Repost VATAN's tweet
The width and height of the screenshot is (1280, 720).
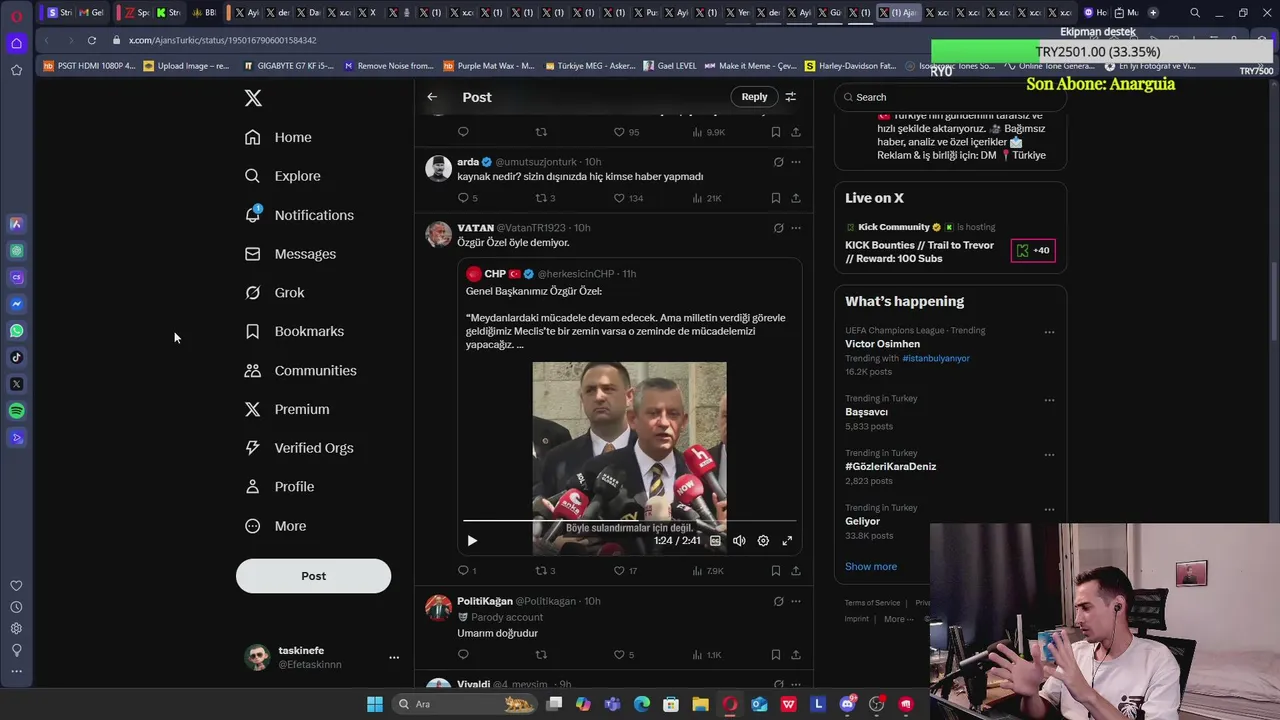tap(541, 571)
